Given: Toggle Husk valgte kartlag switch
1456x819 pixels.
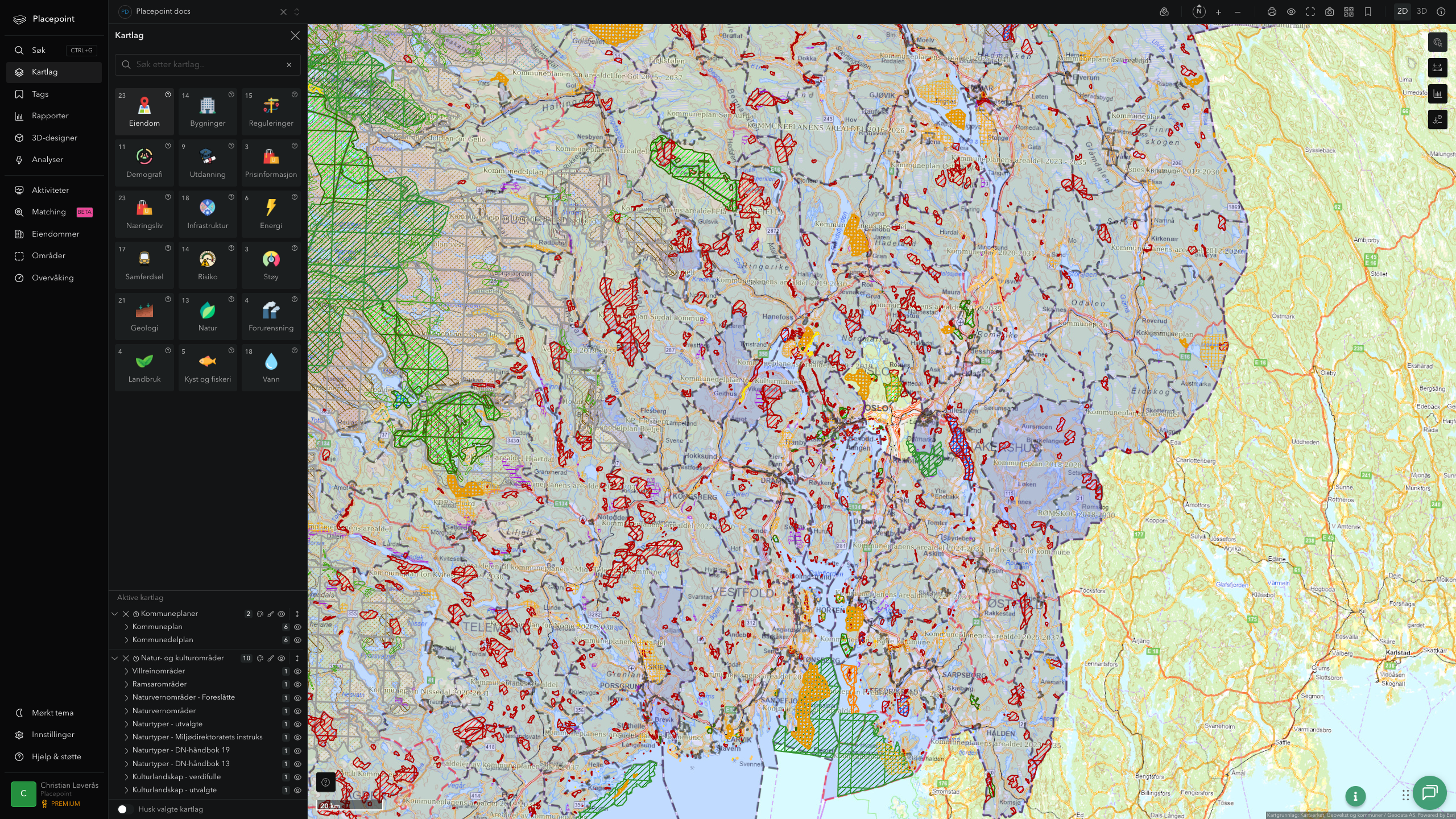Looking at the screenshot, I should (125, 809).
